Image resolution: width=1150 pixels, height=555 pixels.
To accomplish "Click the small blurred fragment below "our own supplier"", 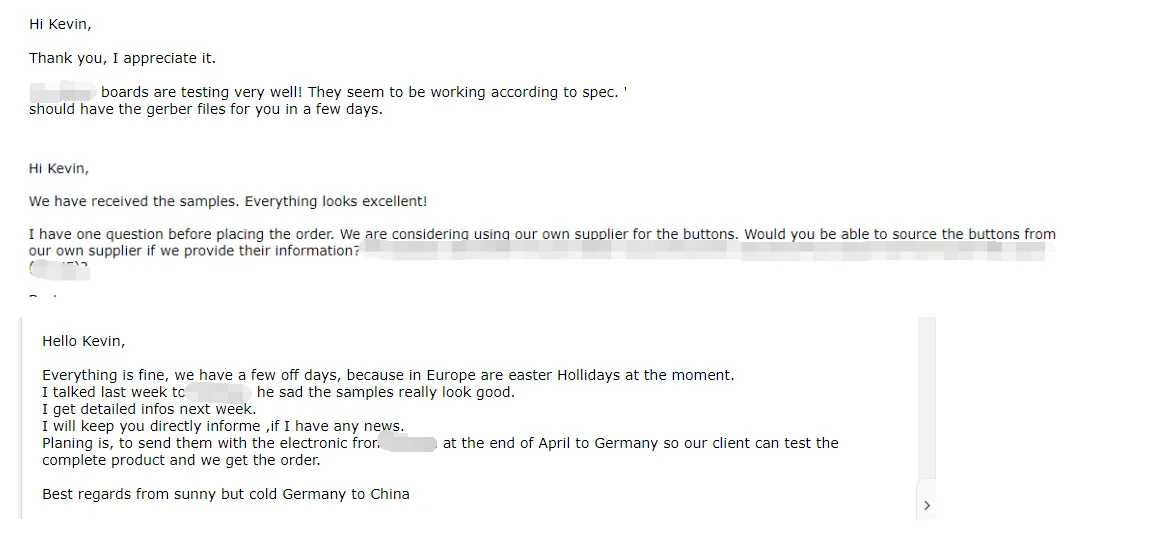I will pos(59,269).
